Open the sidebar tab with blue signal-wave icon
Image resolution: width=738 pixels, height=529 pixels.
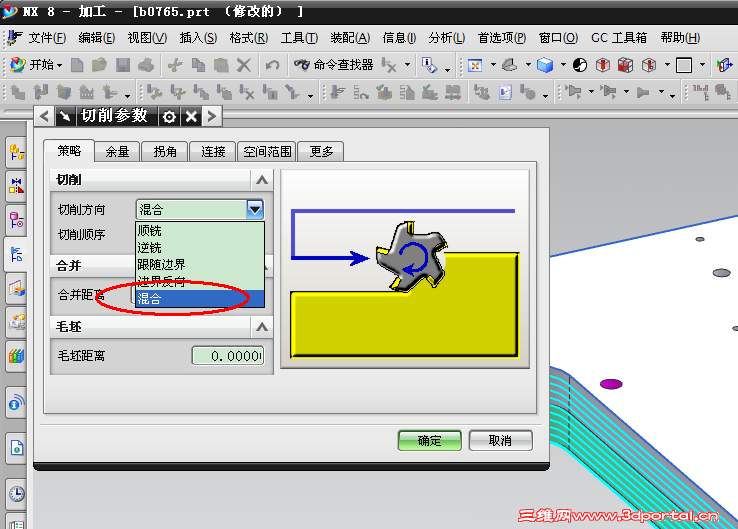pyautogui.click(x=16, y=403)
